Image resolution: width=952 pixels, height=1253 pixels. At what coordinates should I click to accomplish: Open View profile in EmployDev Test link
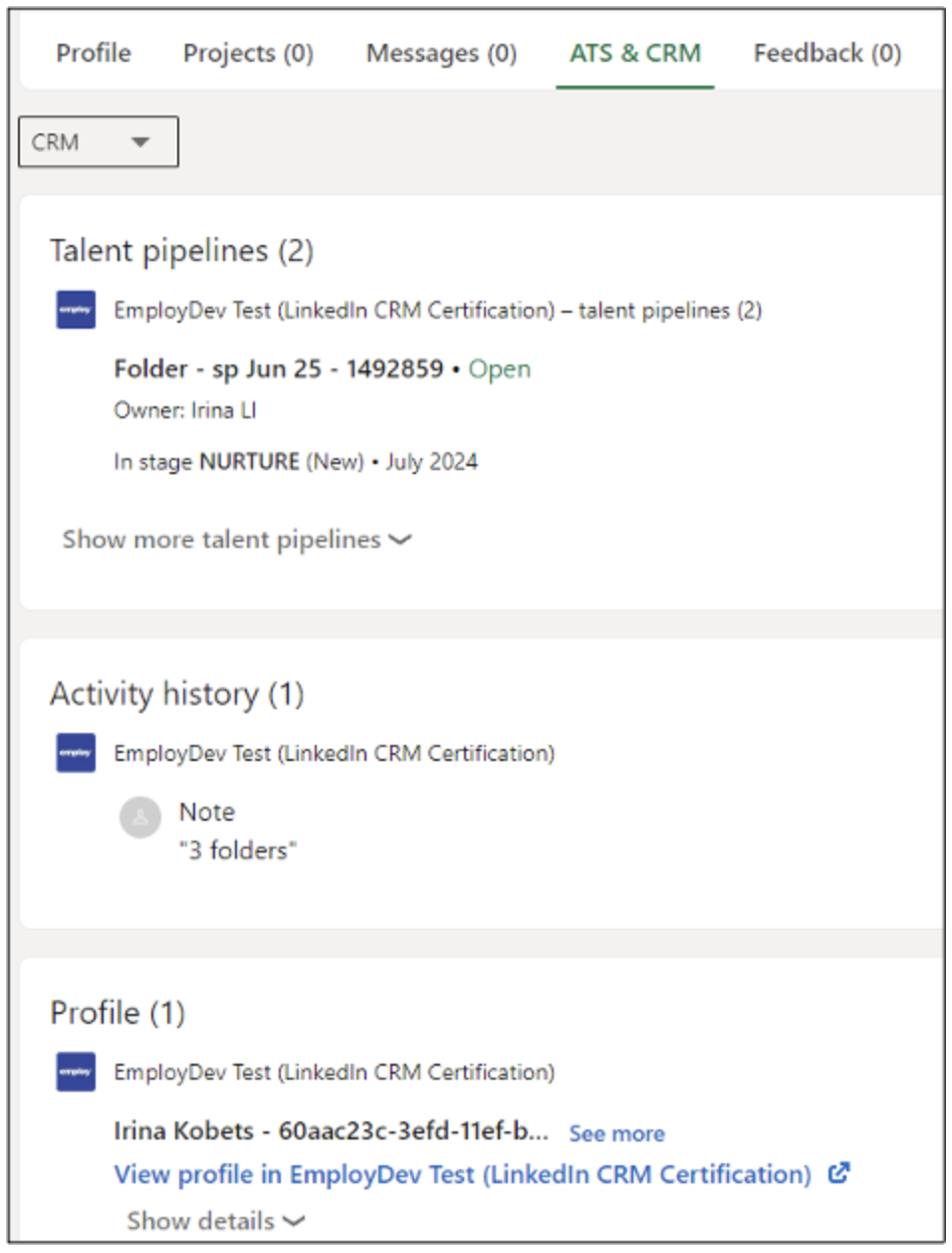tap(463, 1174)
